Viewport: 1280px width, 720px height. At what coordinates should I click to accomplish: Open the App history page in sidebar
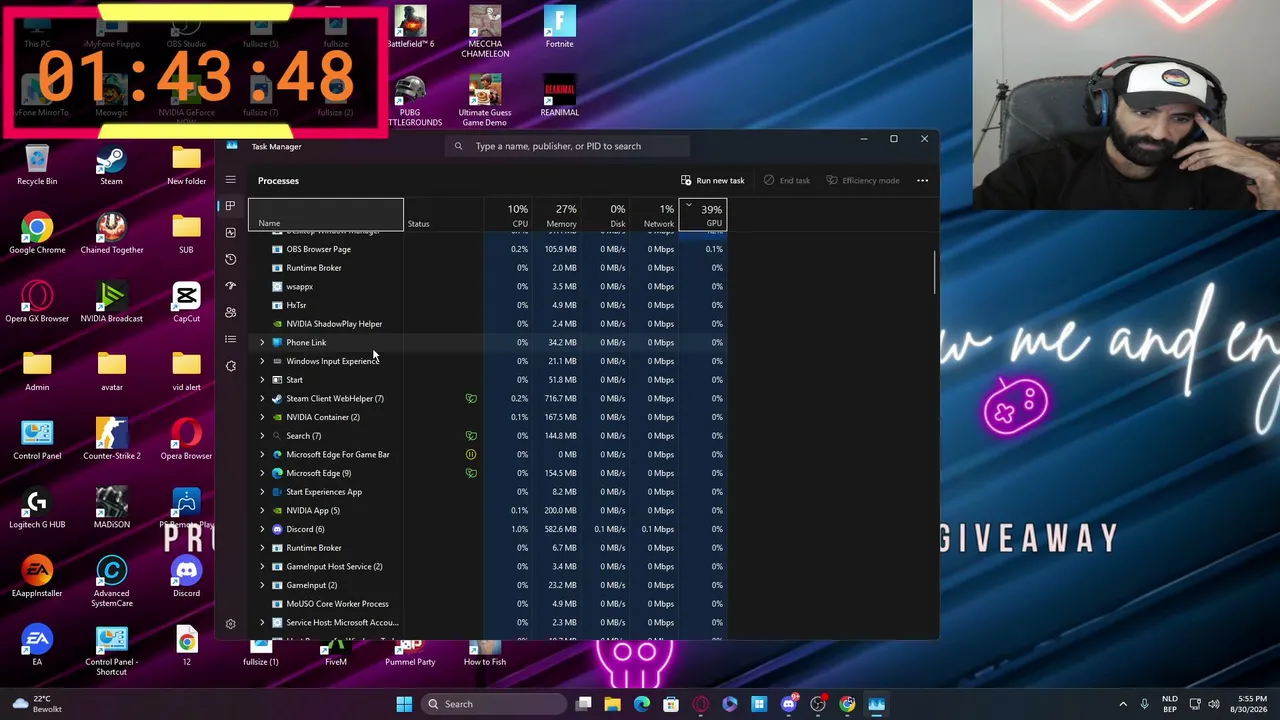(230, 259)
